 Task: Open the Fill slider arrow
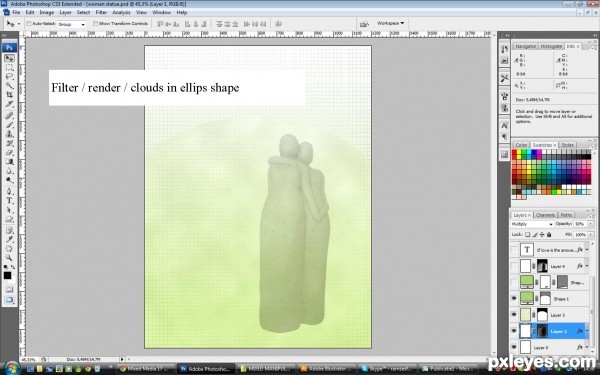(591, 235)
